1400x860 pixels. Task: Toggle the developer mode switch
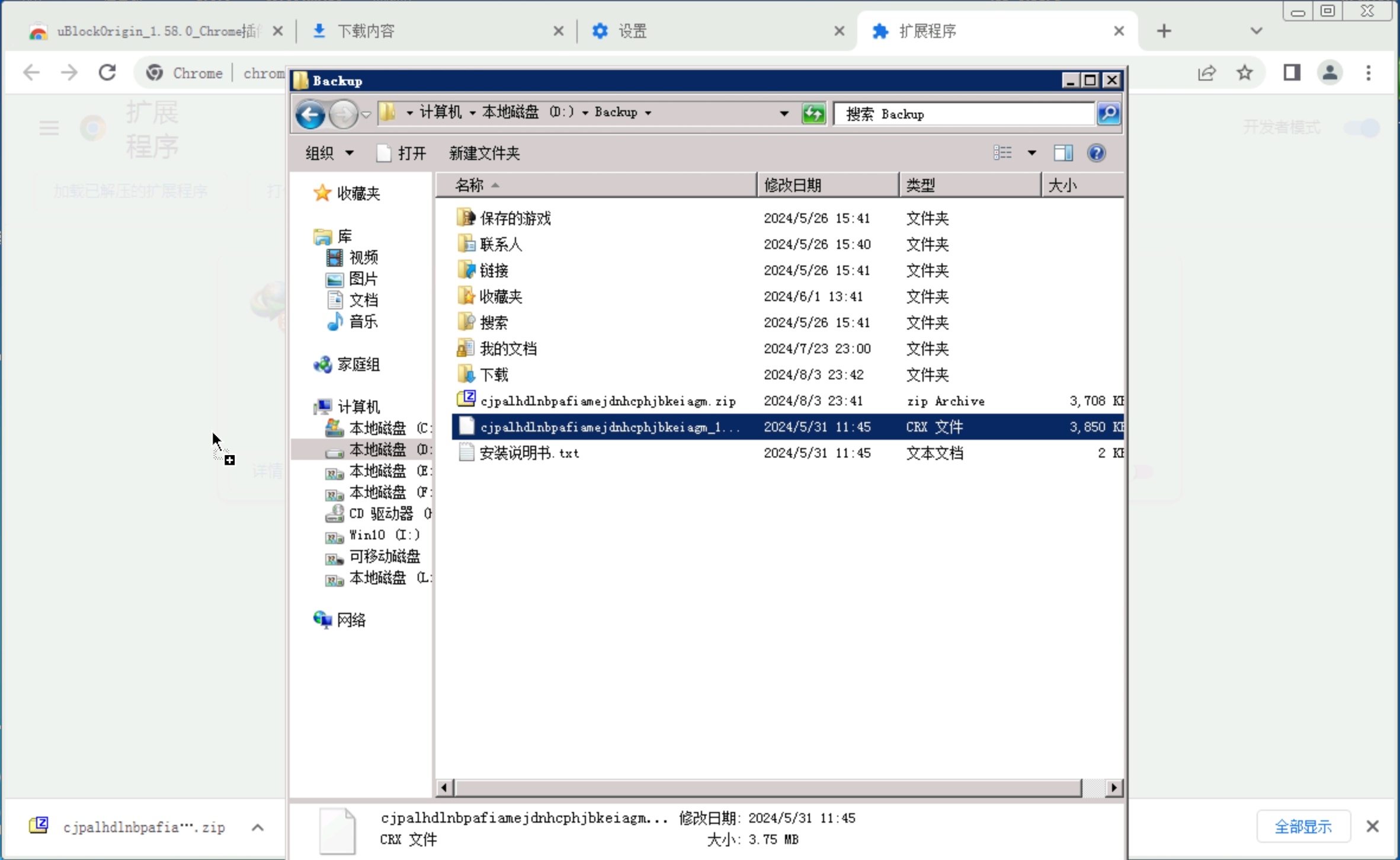(1361, 127)
